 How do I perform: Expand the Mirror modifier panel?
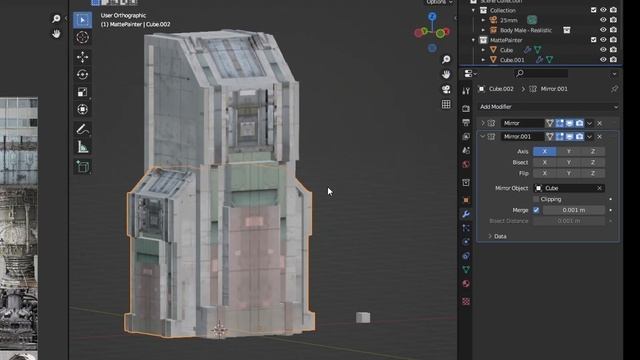coord(482,123)
